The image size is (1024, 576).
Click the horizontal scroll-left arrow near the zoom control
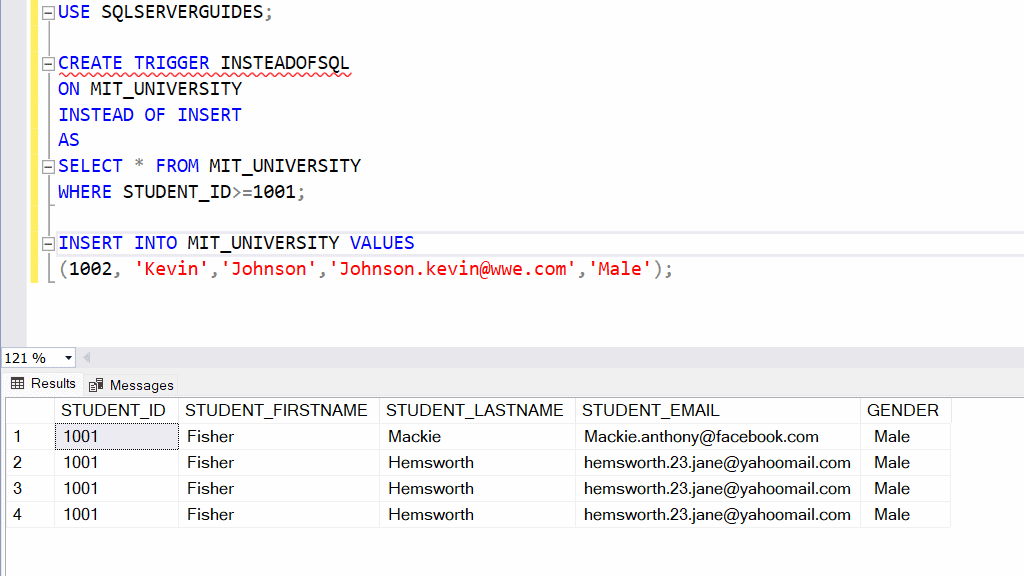click(86, 357)
